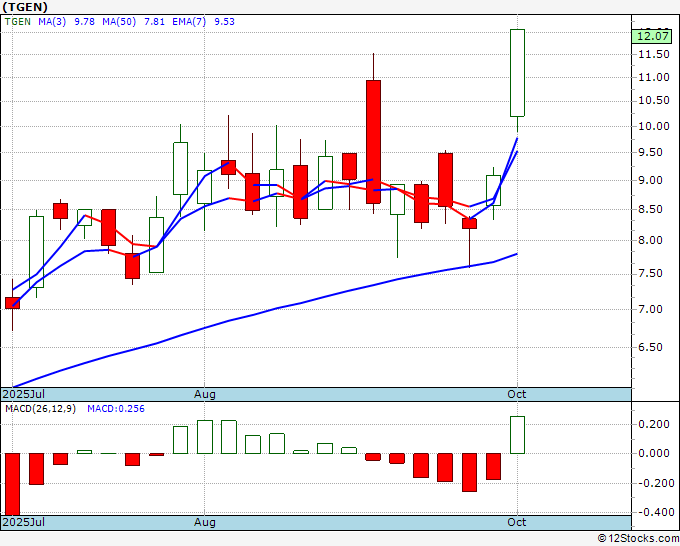680x546 pixels.
Task: Click the MA(3) indicator label
Action: point(52,22)
